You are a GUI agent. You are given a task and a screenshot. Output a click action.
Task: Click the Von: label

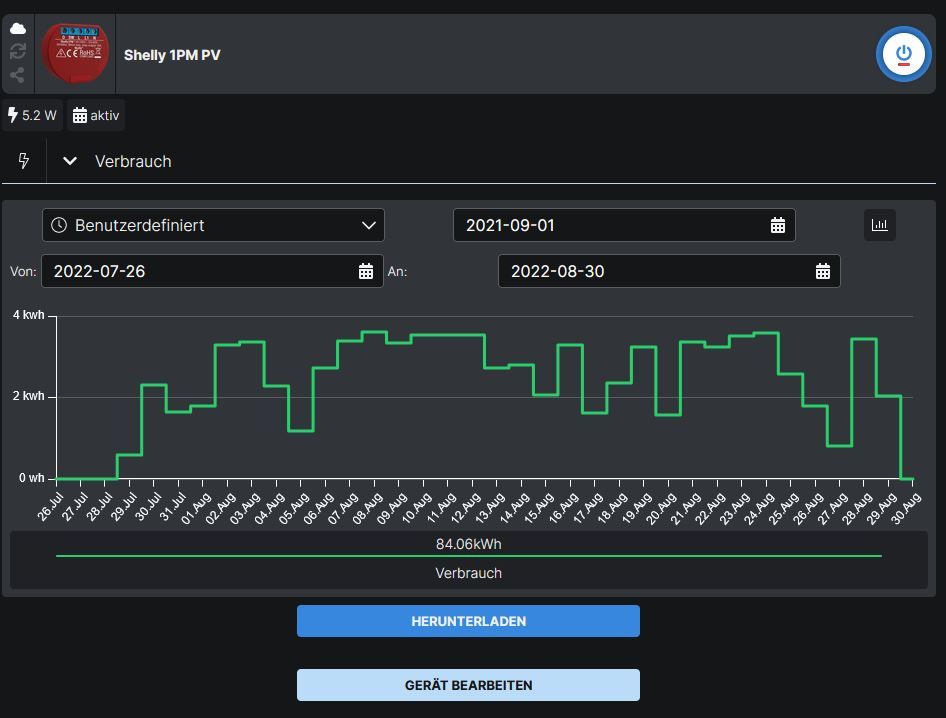[x=23, y=272]
